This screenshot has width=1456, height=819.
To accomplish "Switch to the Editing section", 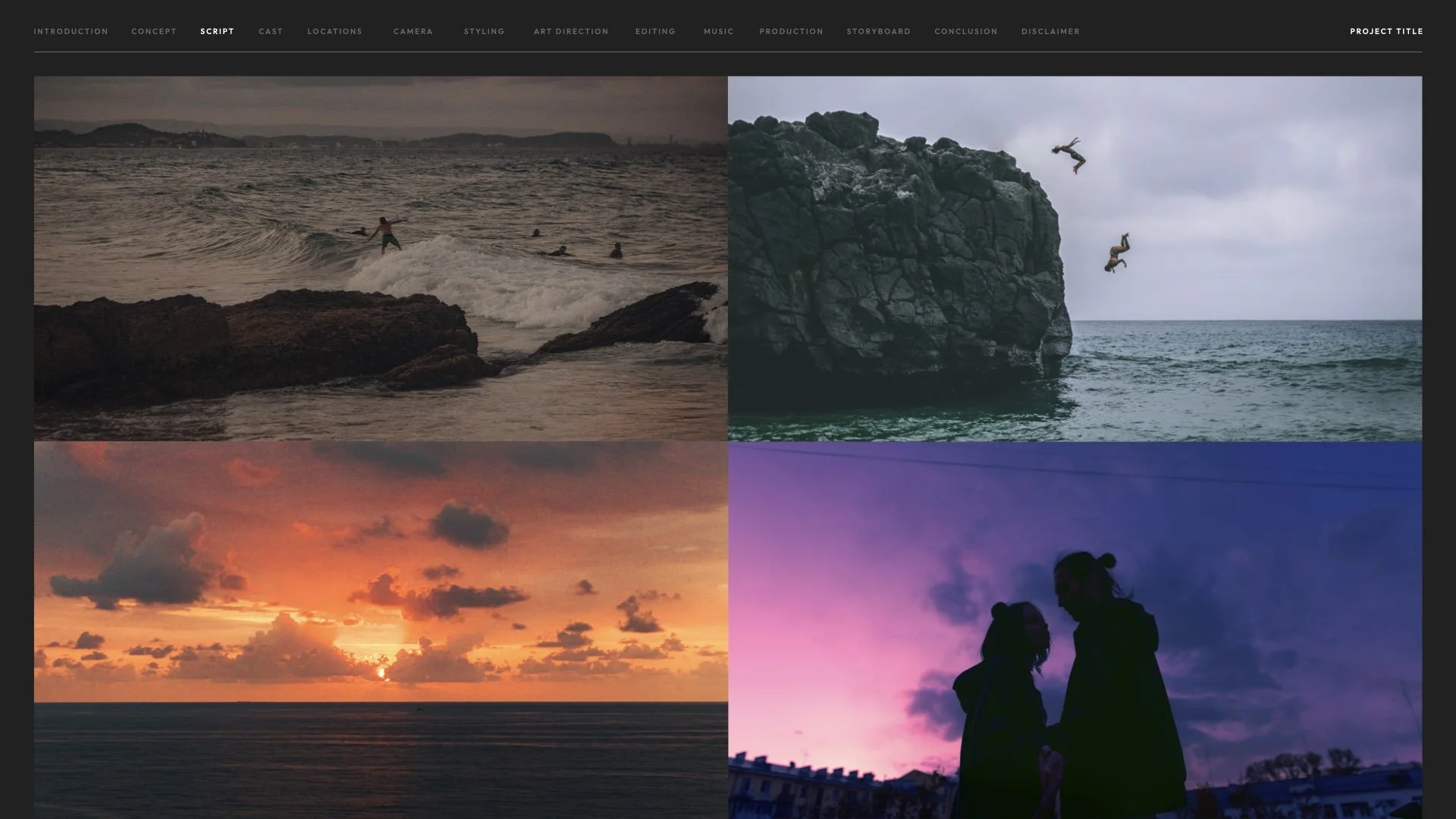I will 655,31.
